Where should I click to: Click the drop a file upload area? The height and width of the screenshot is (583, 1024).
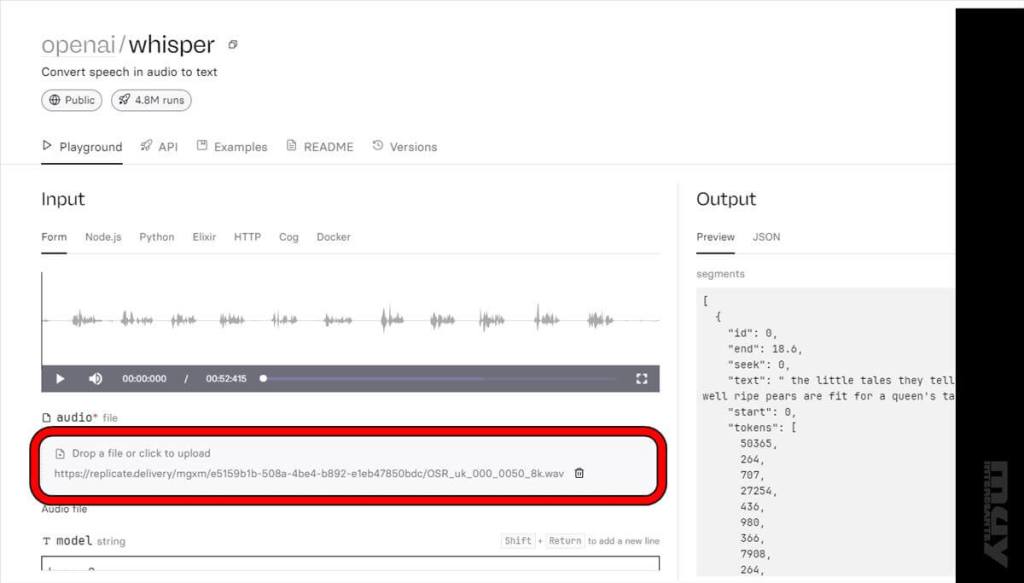[141, 453]
